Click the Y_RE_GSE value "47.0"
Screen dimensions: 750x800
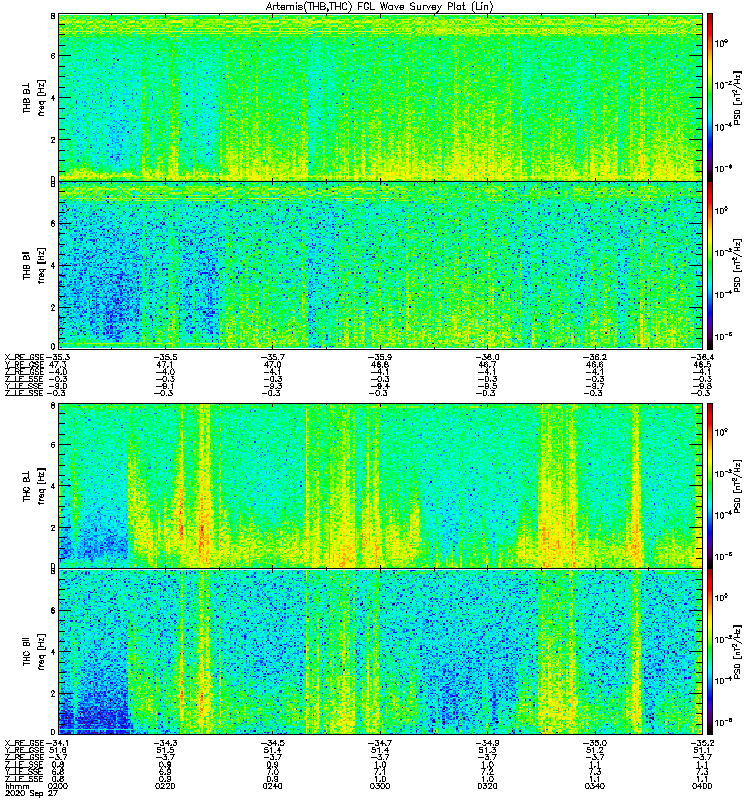click(x=272, y=365)
